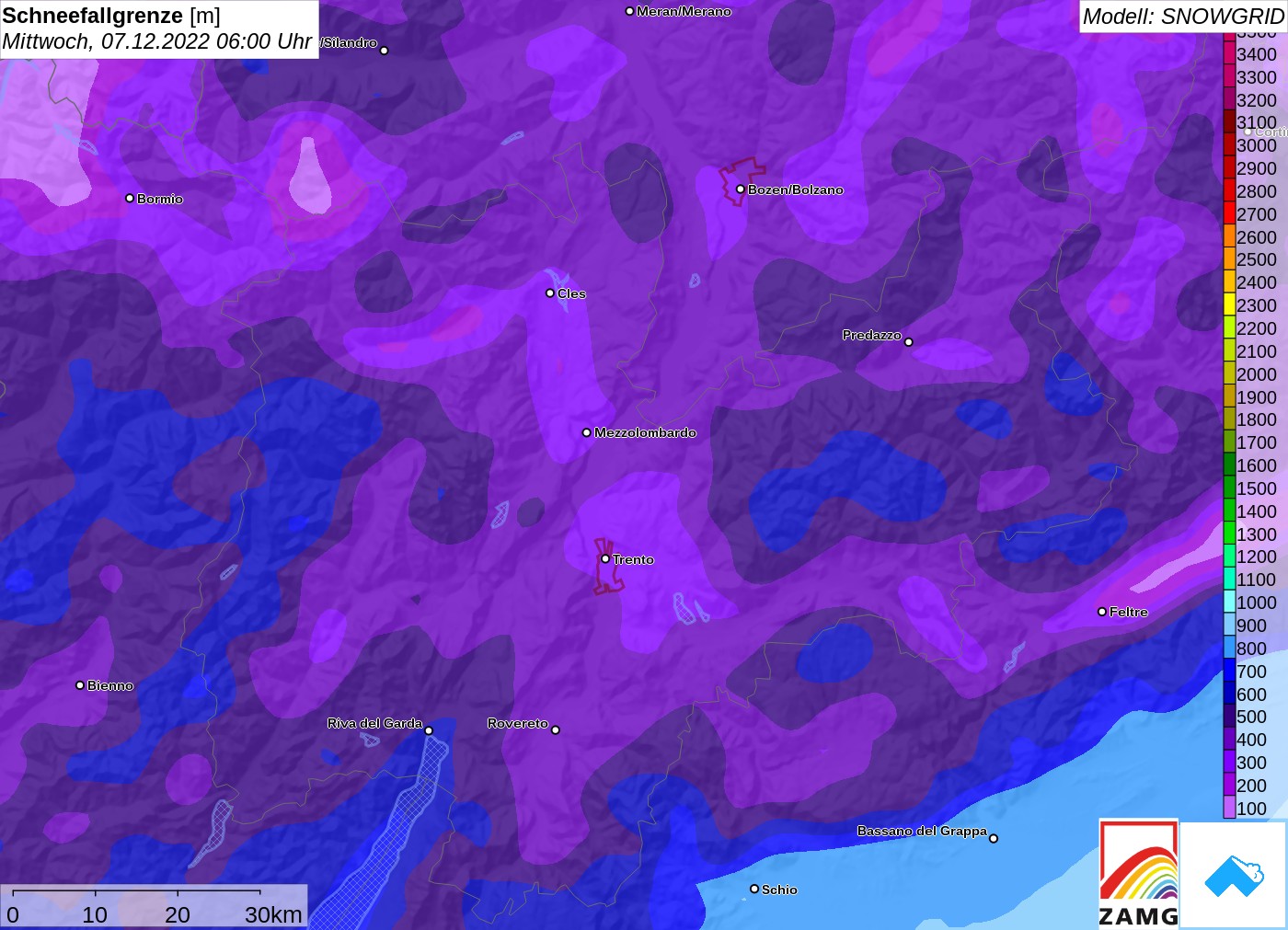Click the legend value '1200'
Screen dimensions: 1288x930
pos(1257,557)
